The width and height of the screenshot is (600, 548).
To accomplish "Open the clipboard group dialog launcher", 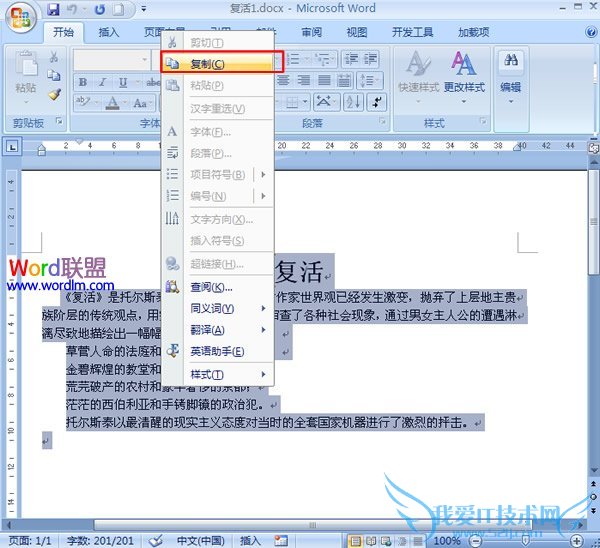I will [x=59, y=121].
